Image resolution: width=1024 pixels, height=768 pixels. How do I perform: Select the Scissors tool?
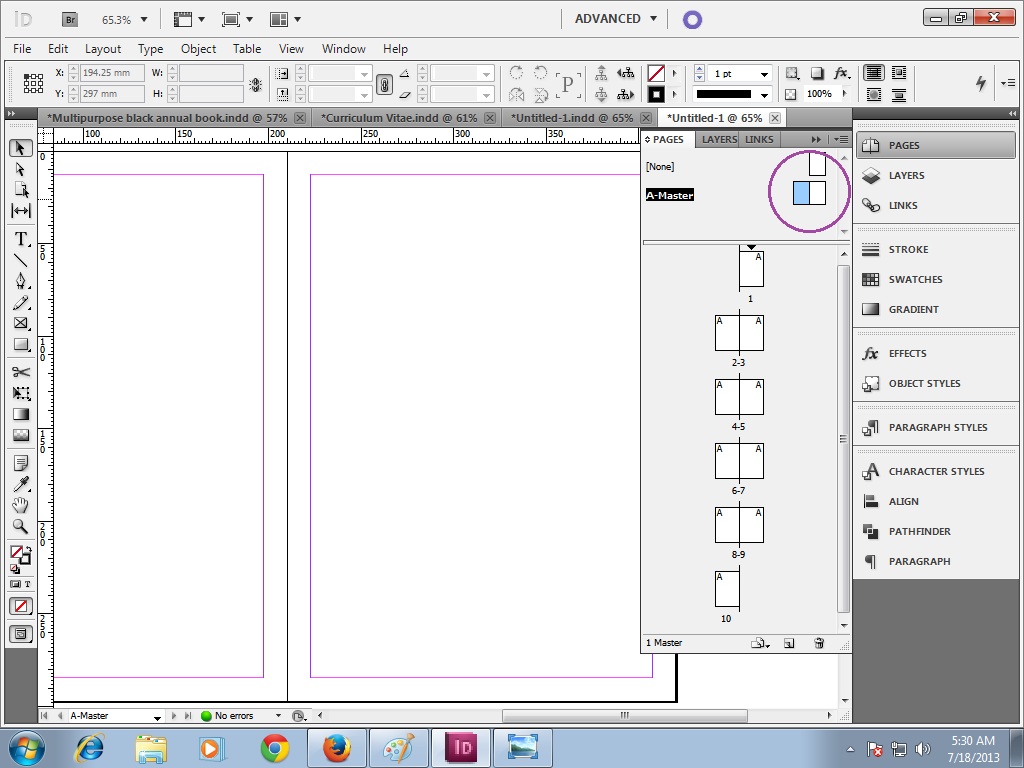(x=20, y=371)
